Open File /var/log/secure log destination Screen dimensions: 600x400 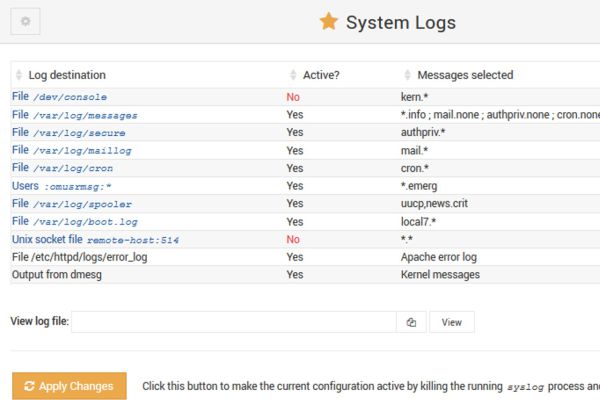[x=68, y=132]
